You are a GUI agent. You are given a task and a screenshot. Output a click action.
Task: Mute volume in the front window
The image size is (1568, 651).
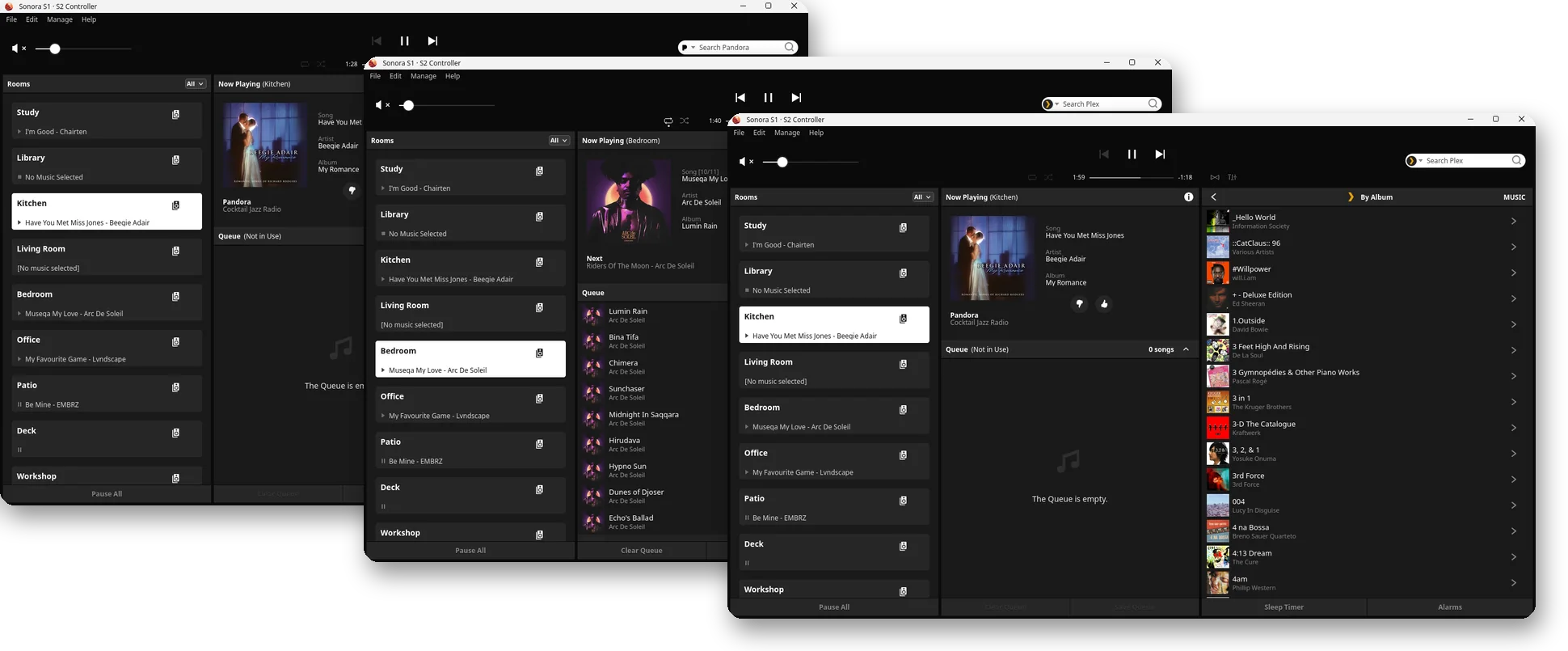point(746,162)
